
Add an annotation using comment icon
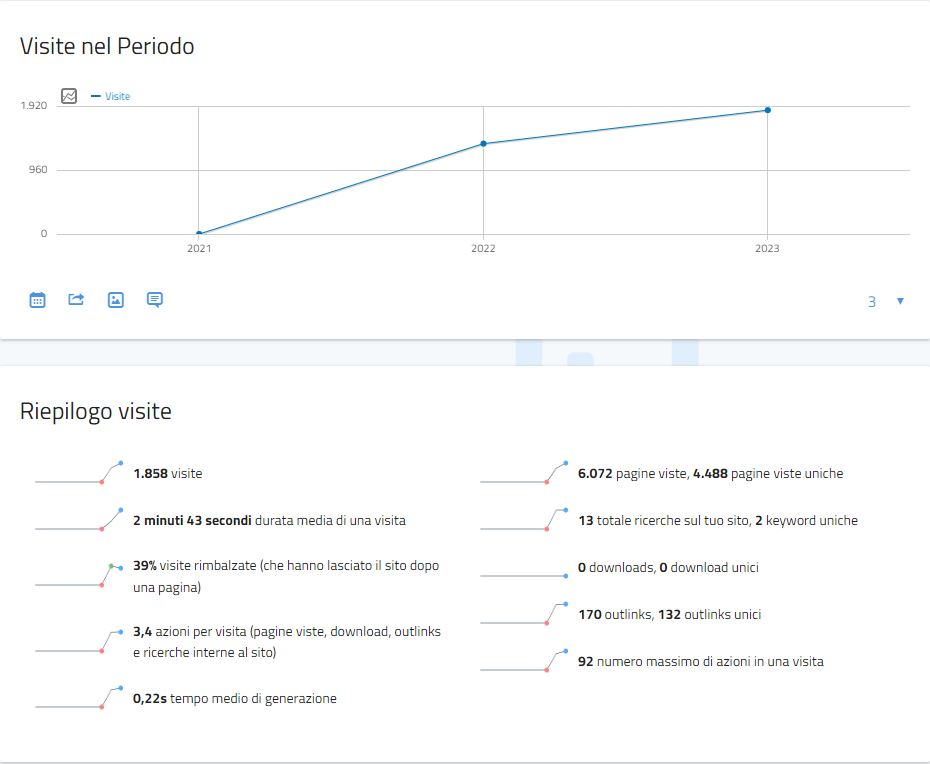pyautogui.click(x=155, y=299)
